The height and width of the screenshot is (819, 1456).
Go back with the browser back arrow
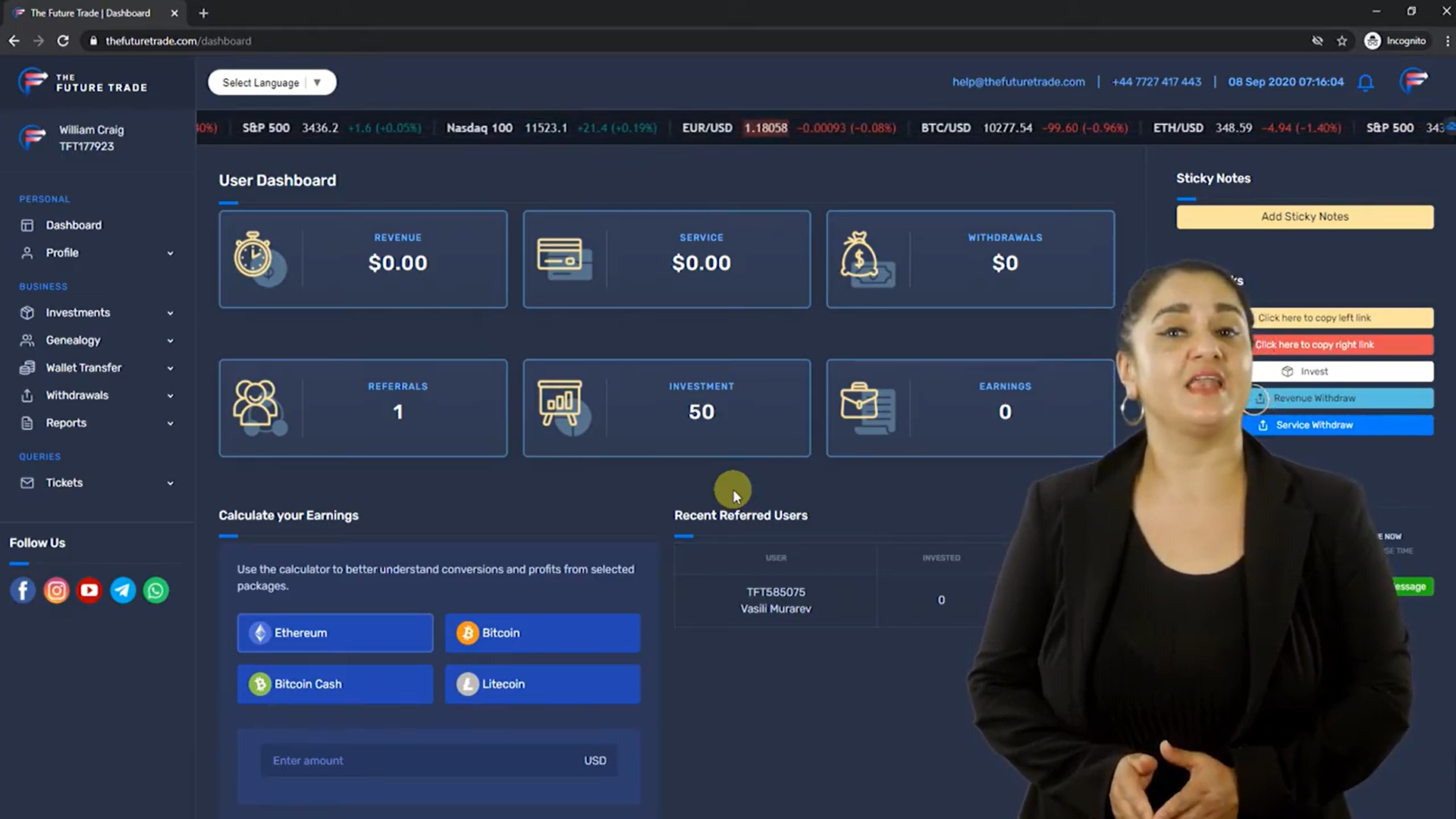[14, 41]
